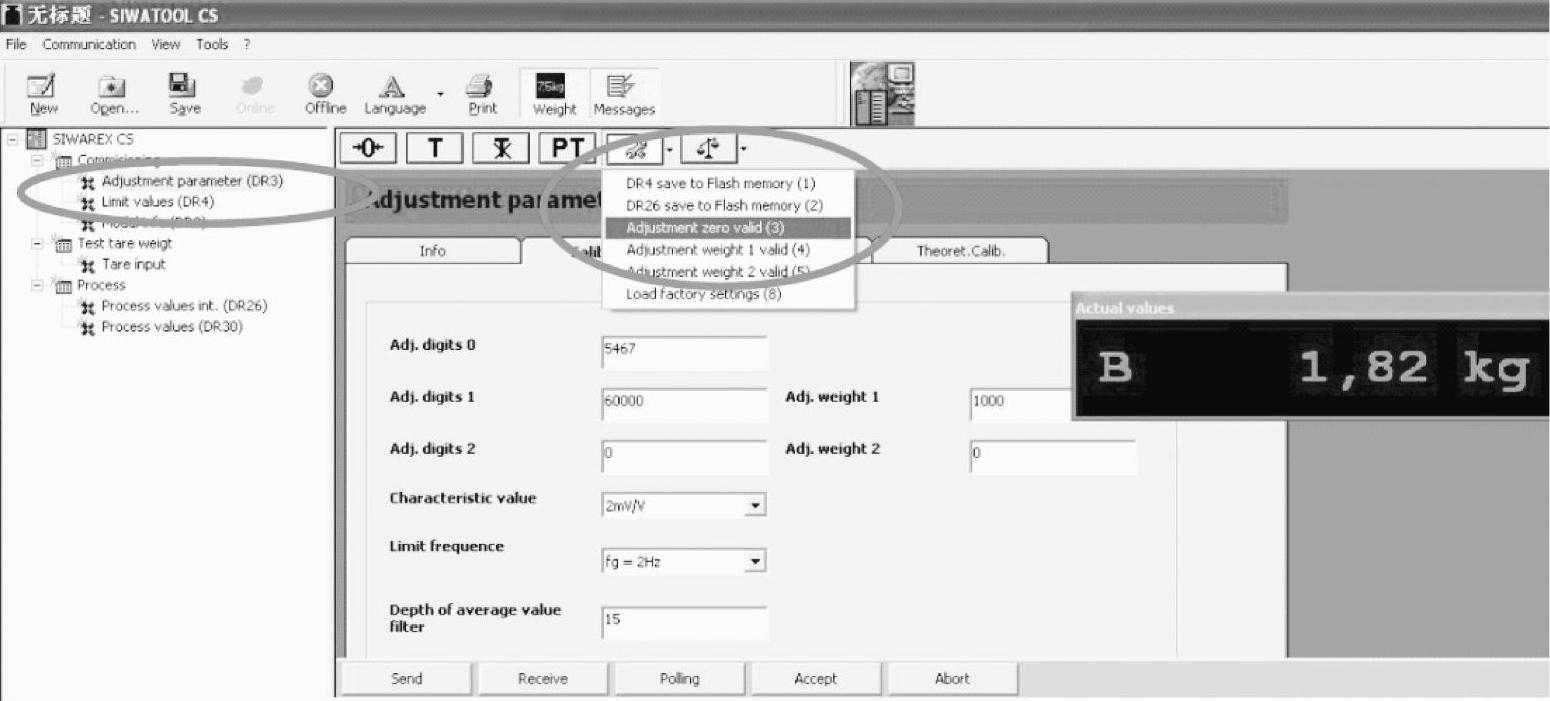Screen dimensions: 1550x701
Task: Click the Adj. weight 1 field
Action: 1021,405
